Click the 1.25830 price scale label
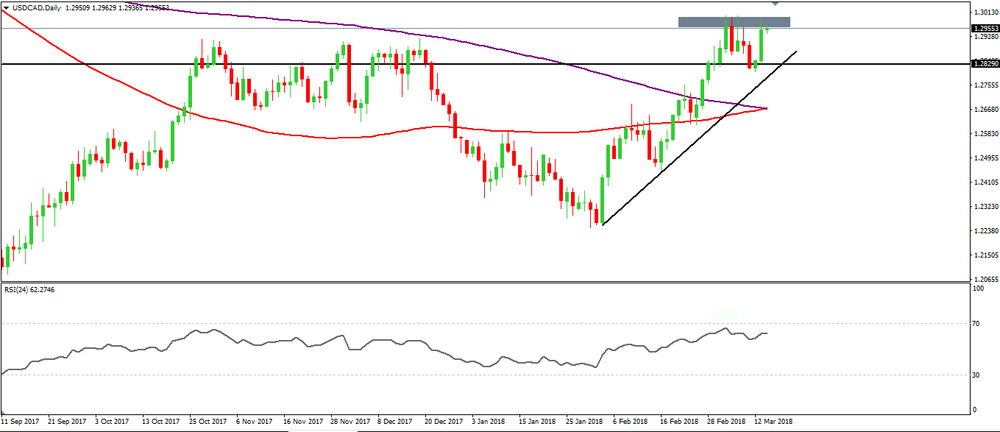The width and height of the screenshot is (1000, 432). point(985,134)
